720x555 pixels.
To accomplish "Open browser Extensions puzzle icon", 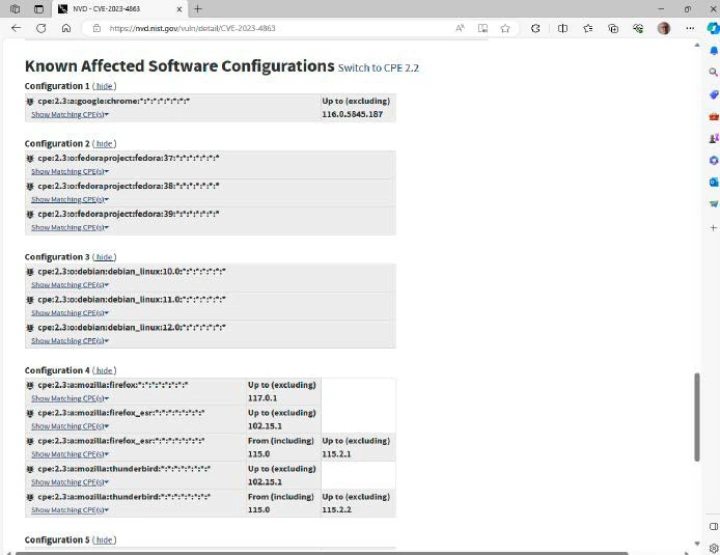I will (x=536, y=28).
